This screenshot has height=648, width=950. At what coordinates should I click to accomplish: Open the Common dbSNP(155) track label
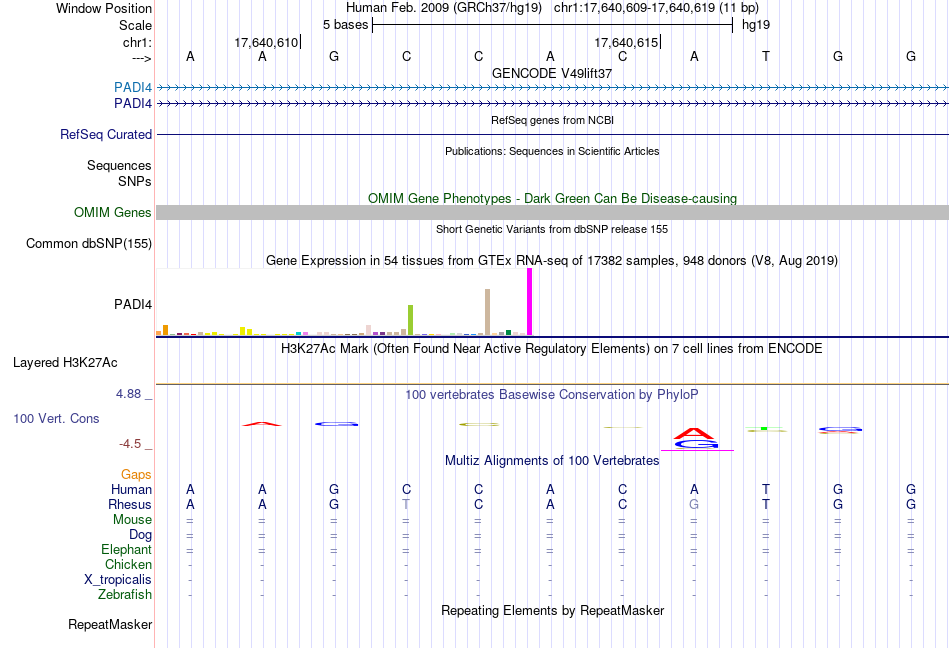(x=89, y=243)
